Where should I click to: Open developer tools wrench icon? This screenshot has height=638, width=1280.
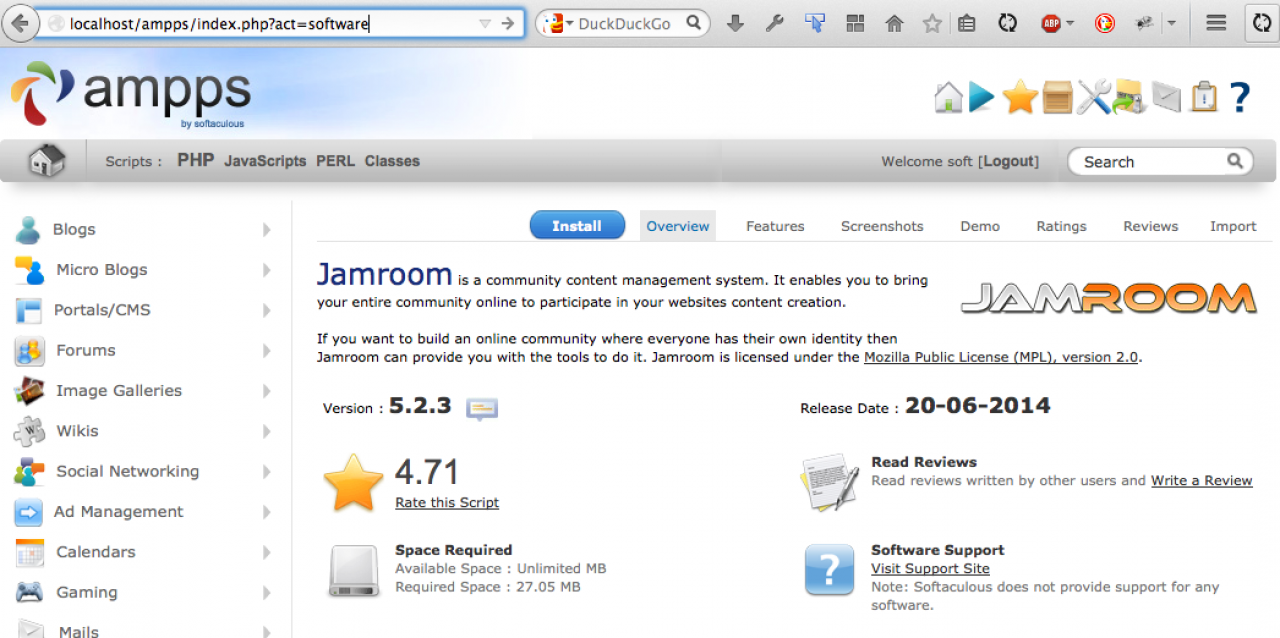775,23
